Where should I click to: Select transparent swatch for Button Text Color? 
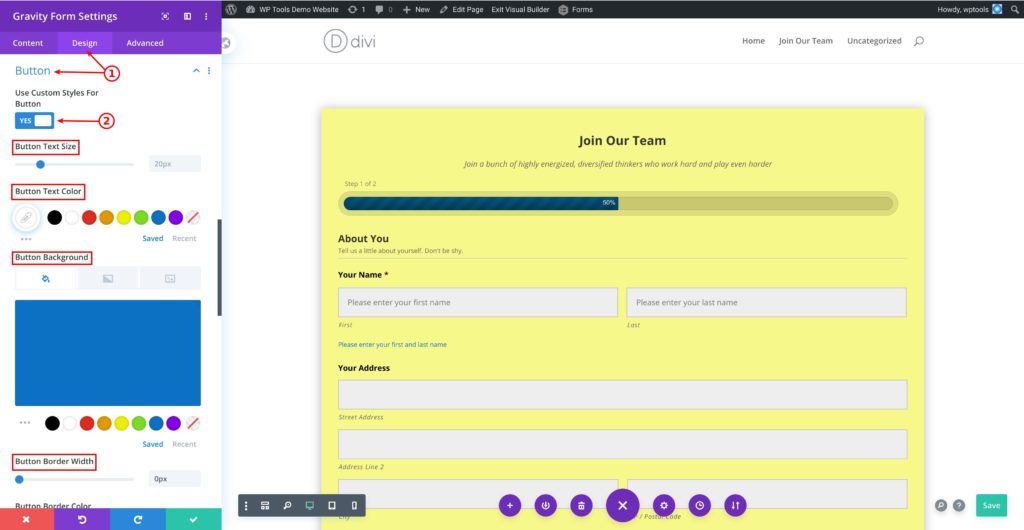pos(193,218)
